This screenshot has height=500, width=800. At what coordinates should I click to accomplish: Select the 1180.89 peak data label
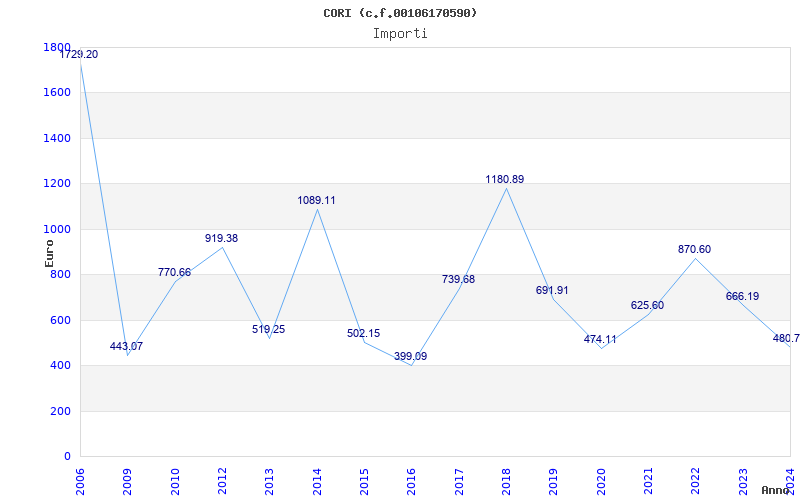[x=505, y=180]
